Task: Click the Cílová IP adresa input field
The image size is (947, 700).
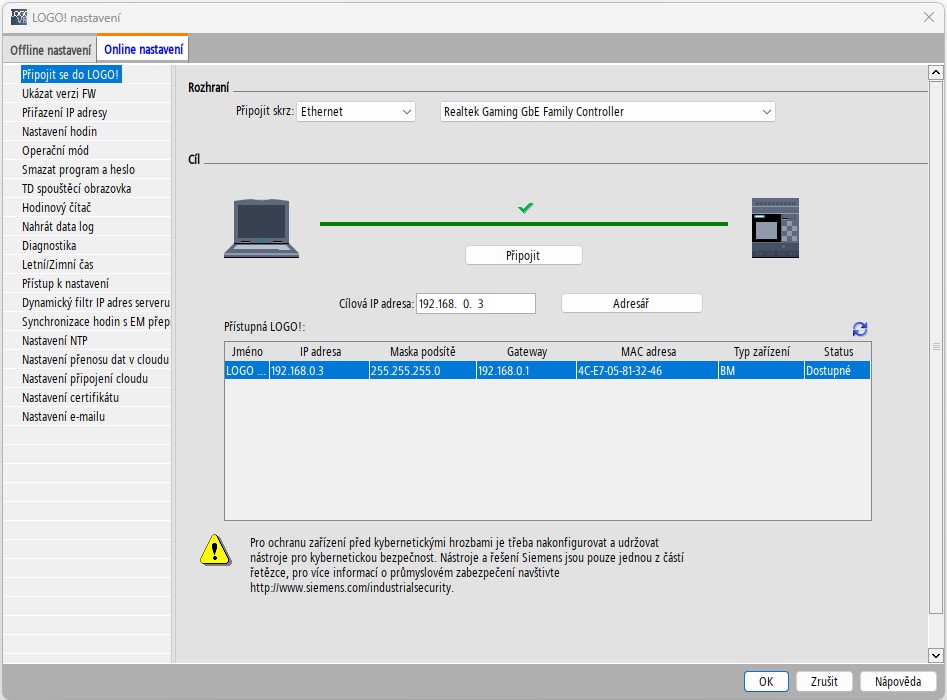Action: pyautogui.click(x=476, y=304)
